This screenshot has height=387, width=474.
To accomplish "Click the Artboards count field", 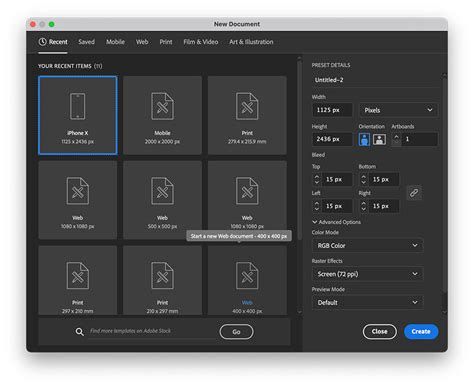I will 420,139.
